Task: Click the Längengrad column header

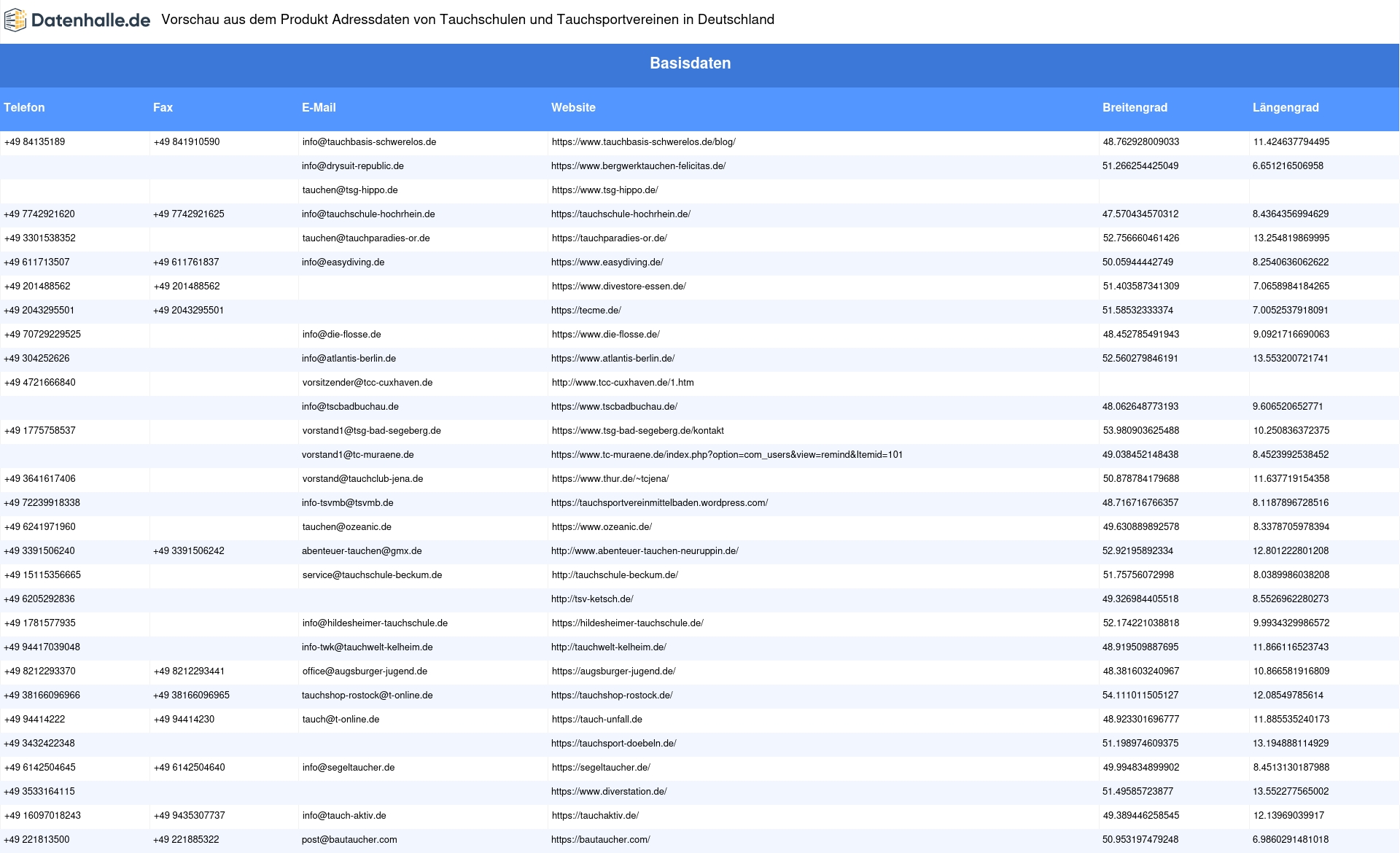Action: [x=1286, y=108]
